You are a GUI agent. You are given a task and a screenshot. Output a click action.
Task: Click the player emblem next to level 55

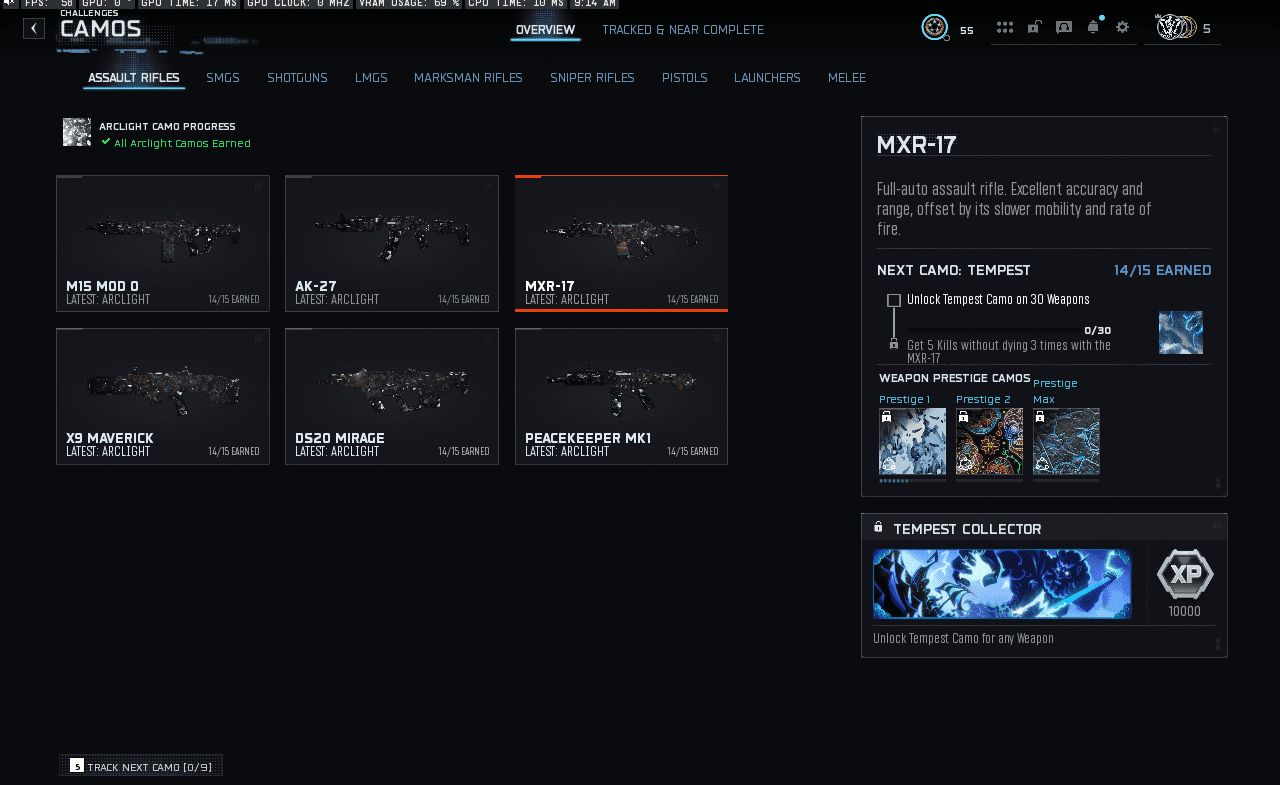tap(934, 28)
